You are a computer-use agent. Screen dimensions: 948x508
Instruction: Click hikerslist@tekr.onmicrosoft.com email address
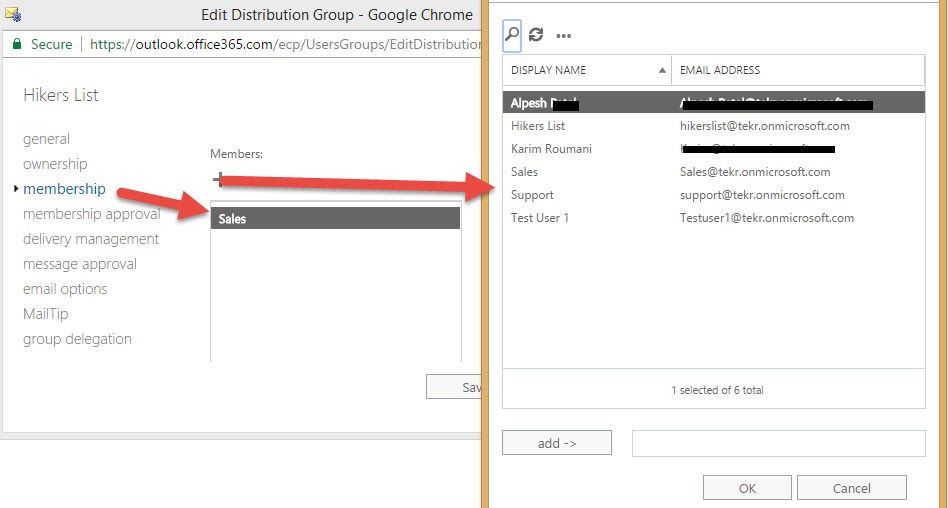click(x=765, y=126)
